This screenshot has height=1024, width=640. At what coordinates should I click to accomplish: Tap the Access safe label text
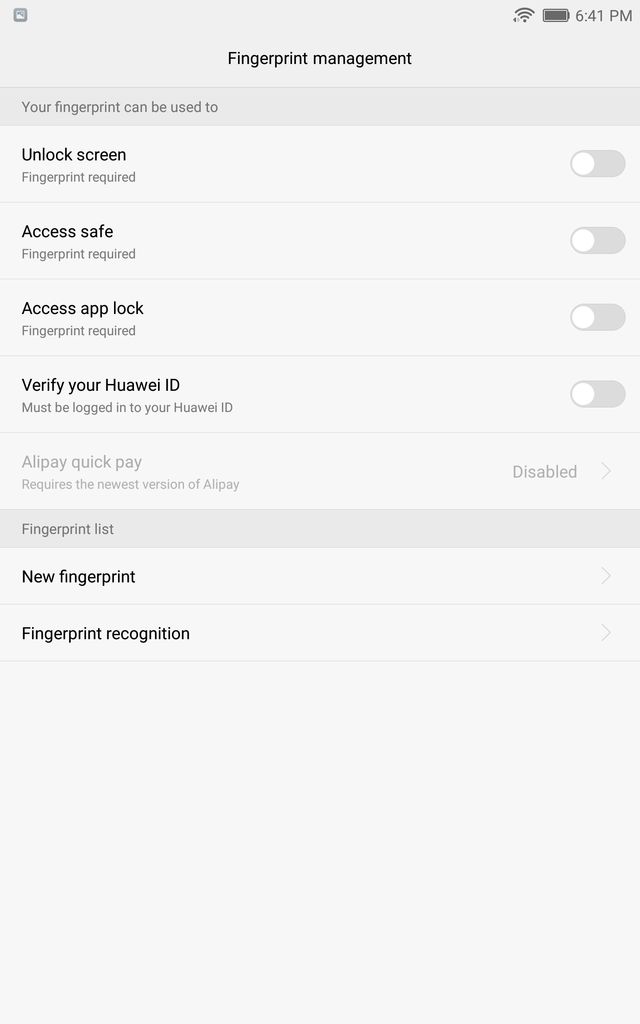tap(67, 231)
